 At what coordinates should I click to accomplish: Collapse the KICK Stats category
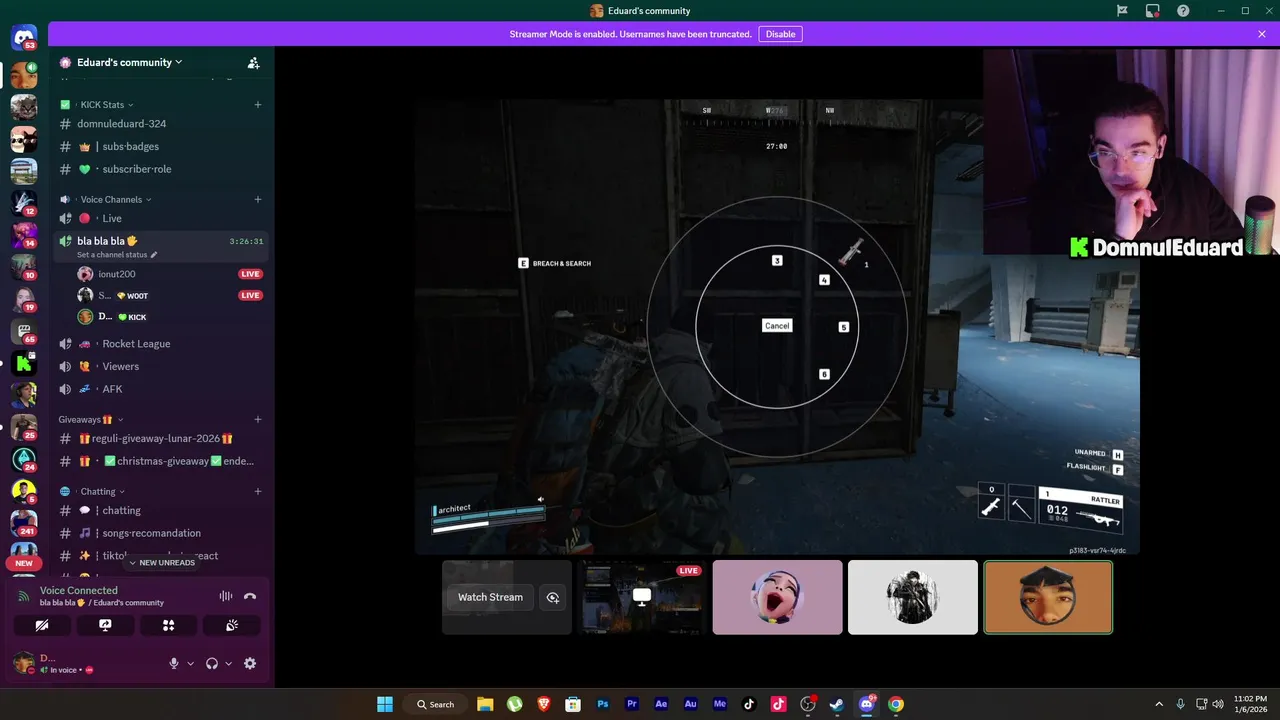coord(107,104)
